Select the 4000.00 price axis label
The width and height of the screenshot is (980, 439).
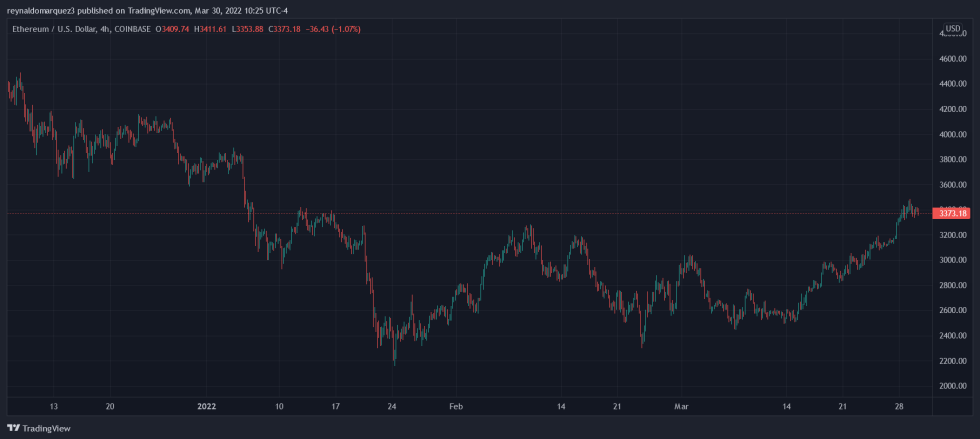coord(953,134)
